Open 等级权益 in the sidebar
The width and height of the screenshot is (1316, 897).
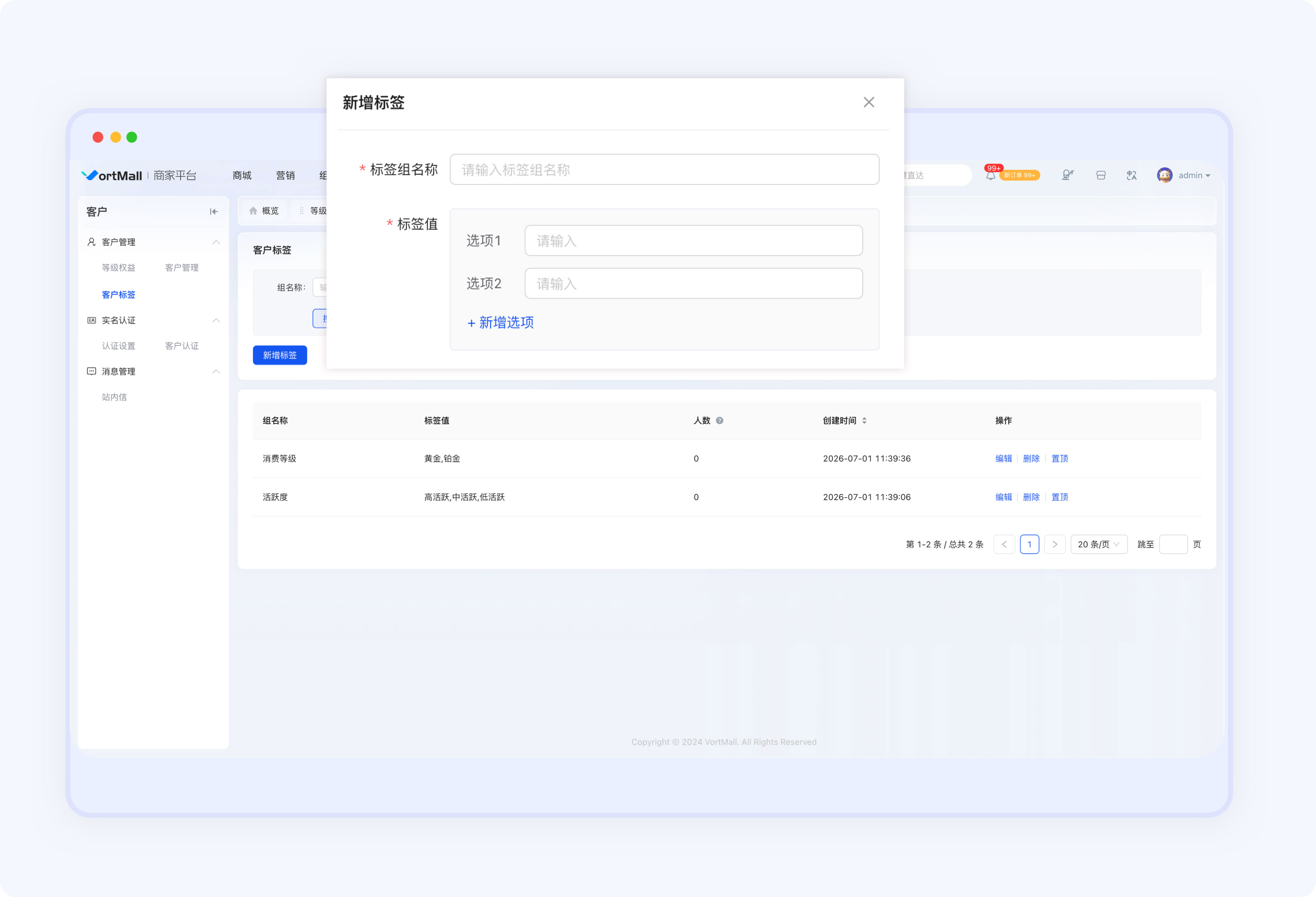tap(118, 267)
